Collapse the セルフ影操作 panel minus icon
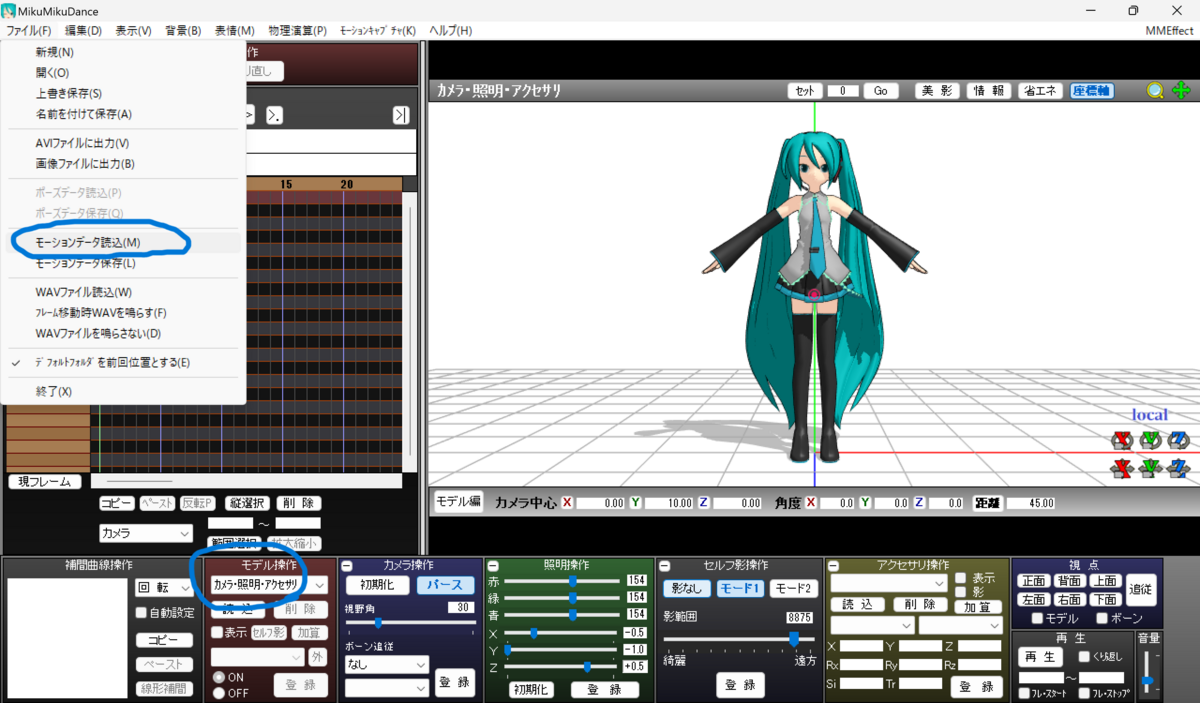 tap(665, 566)
